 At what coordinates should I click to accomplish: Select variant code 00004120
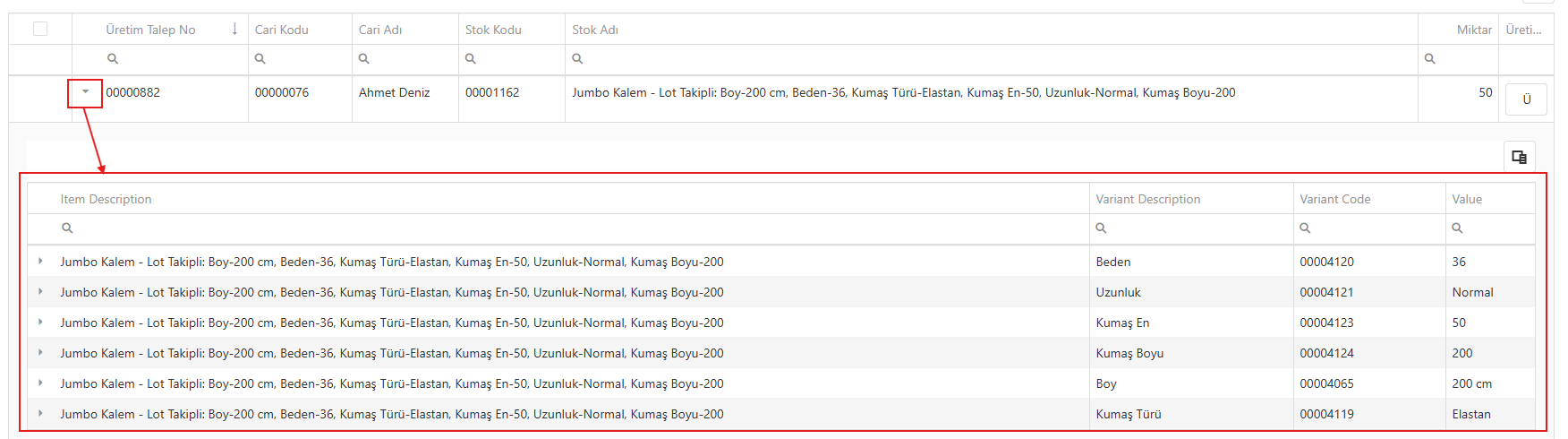tap(1327, 262)
